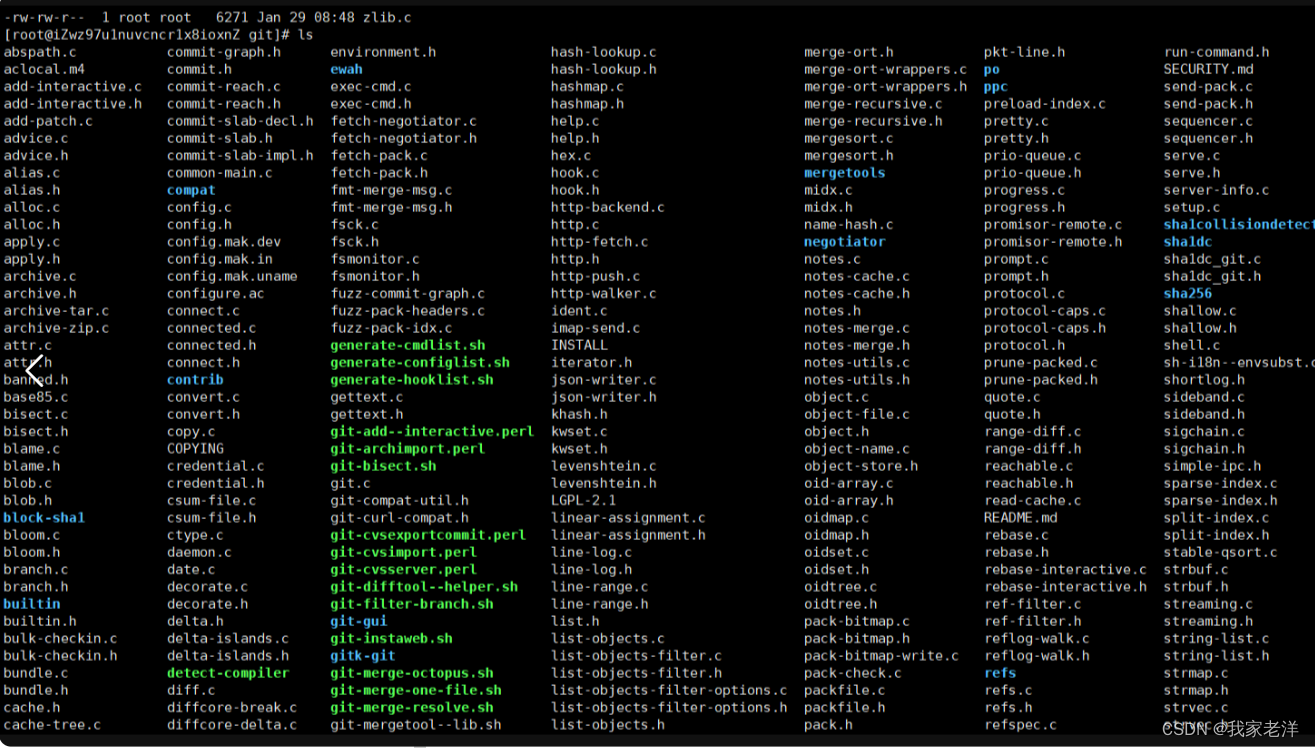Click git-merge-resolve.sh entry
Screen dimensions: 1315x748
tap(412, 707)
